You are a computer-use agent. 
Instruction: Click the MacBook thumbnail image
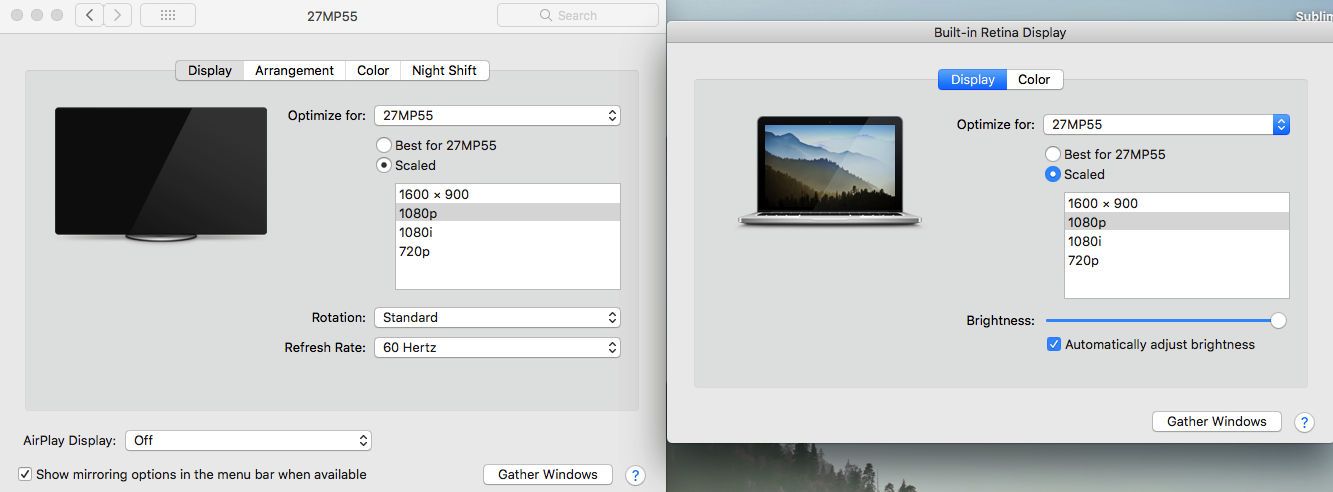point(831,171)
